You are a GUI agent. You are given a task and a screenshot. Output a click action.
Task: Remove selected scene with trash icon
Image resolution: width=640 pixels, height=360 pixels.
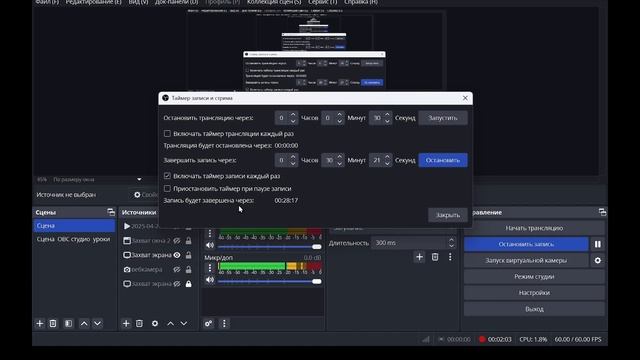coord(53,323)
